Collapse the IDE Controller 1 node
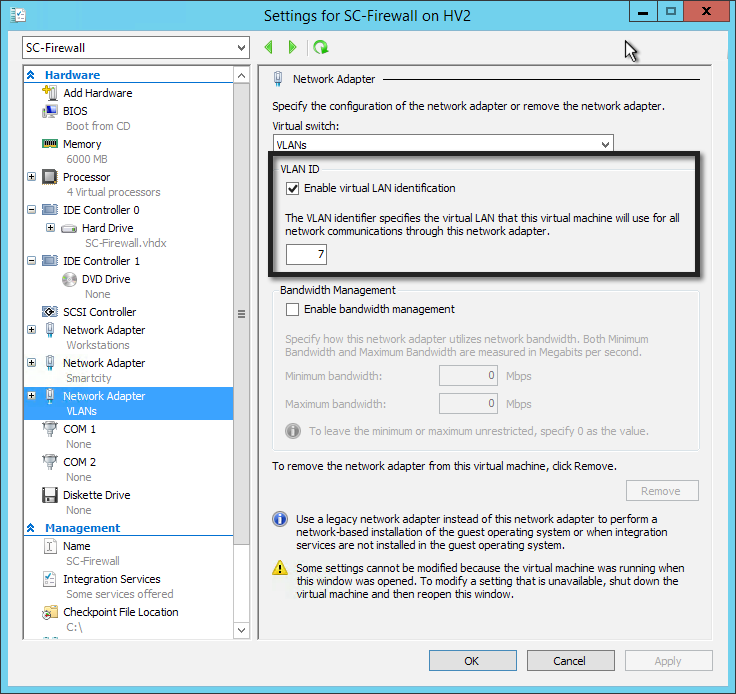736x694 pixels. [x=31, y=260]
